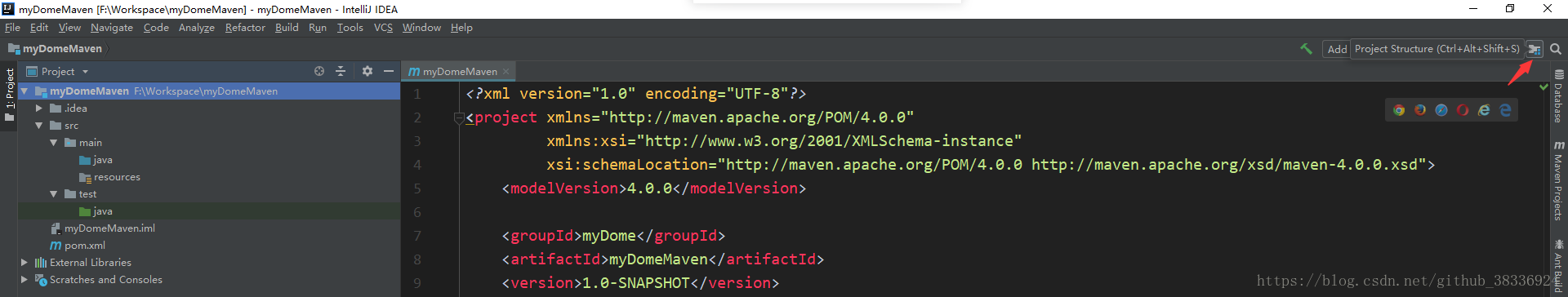The height and width of the screenshot is (297, 1568).
Task: Open the Maven Projects side panel
Action: [x=1558, y=180]
